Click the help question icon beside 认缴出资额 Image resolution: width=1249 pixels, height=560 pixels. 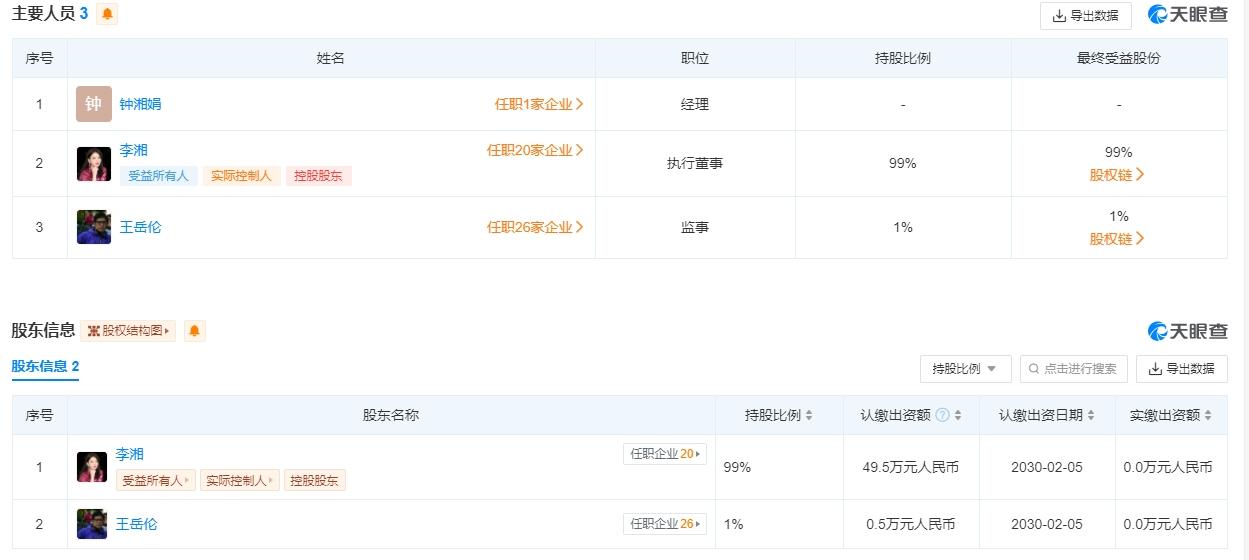click(942, 415)
